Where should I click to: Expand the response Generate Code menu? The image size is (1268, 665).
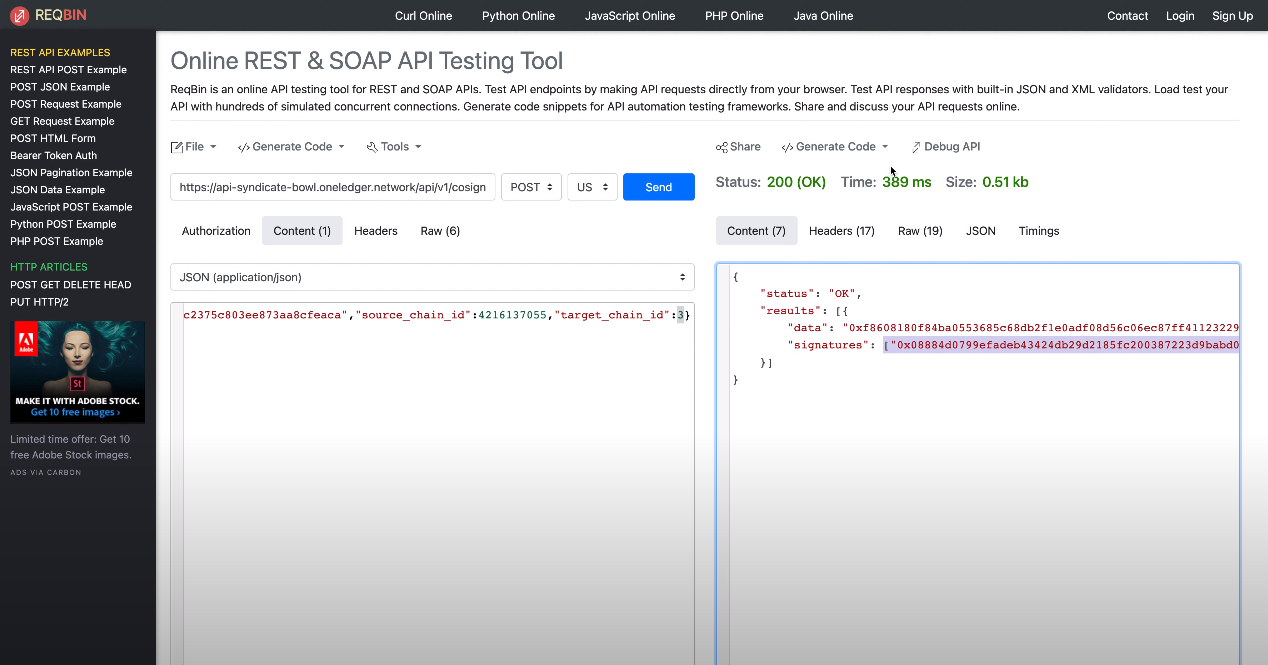point(835,147)
